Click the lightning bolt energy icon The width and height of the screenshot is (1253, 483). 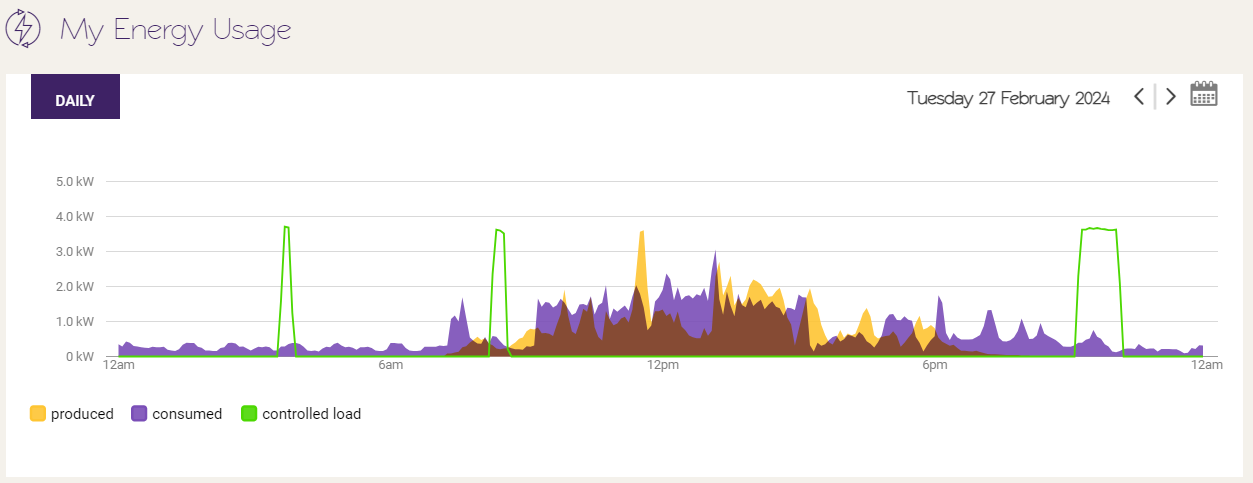(x=23, y=29)
